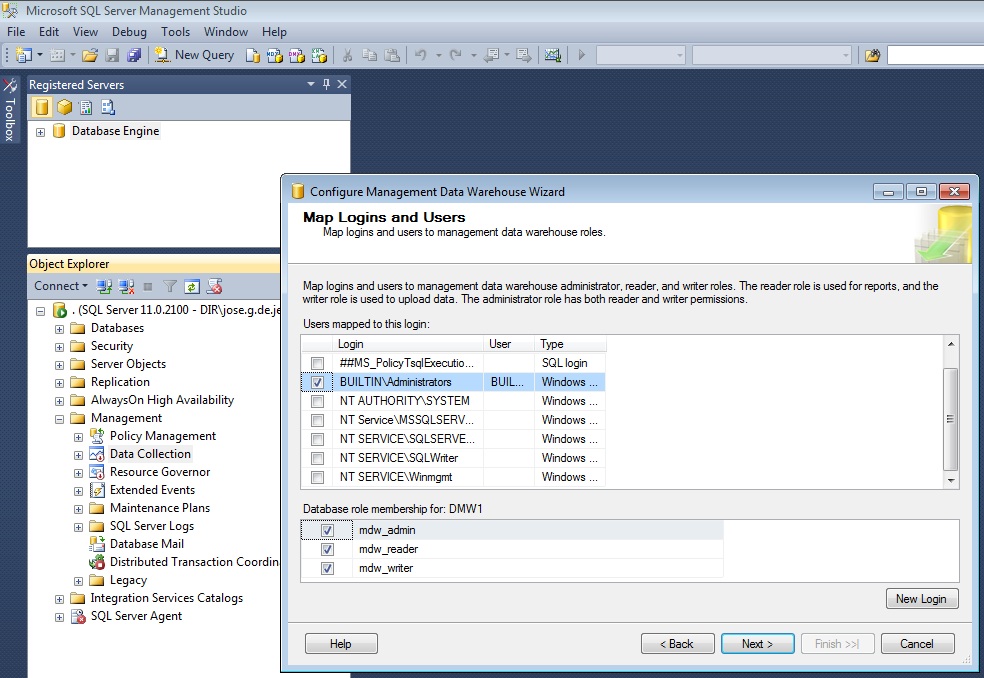This screenshot has width=984, height=678.
Task: Click Connect Object Explorer icon
Action: [x=104, y=287]
